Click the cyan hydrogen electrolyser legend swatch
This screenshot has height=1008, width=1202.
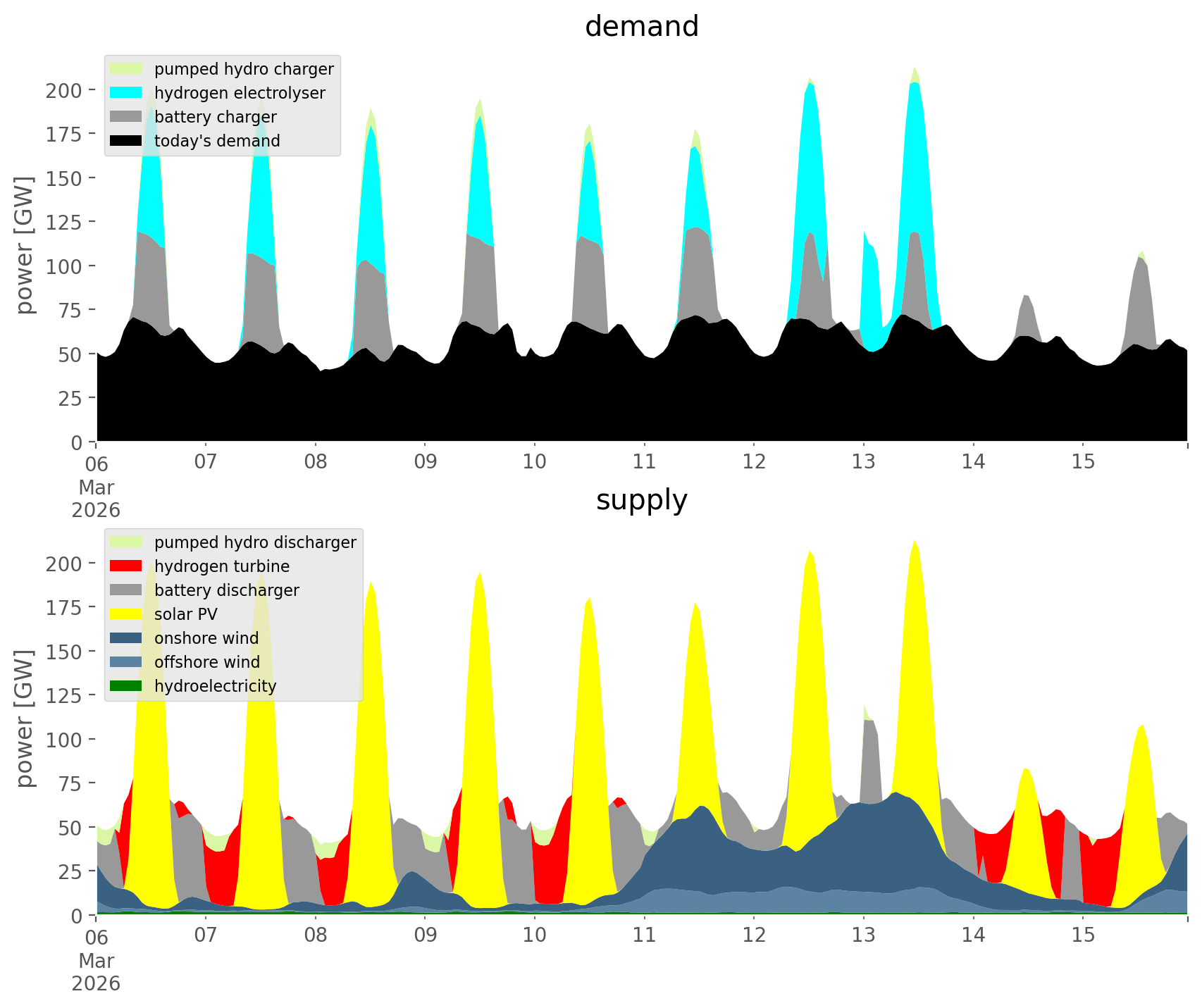126,93
